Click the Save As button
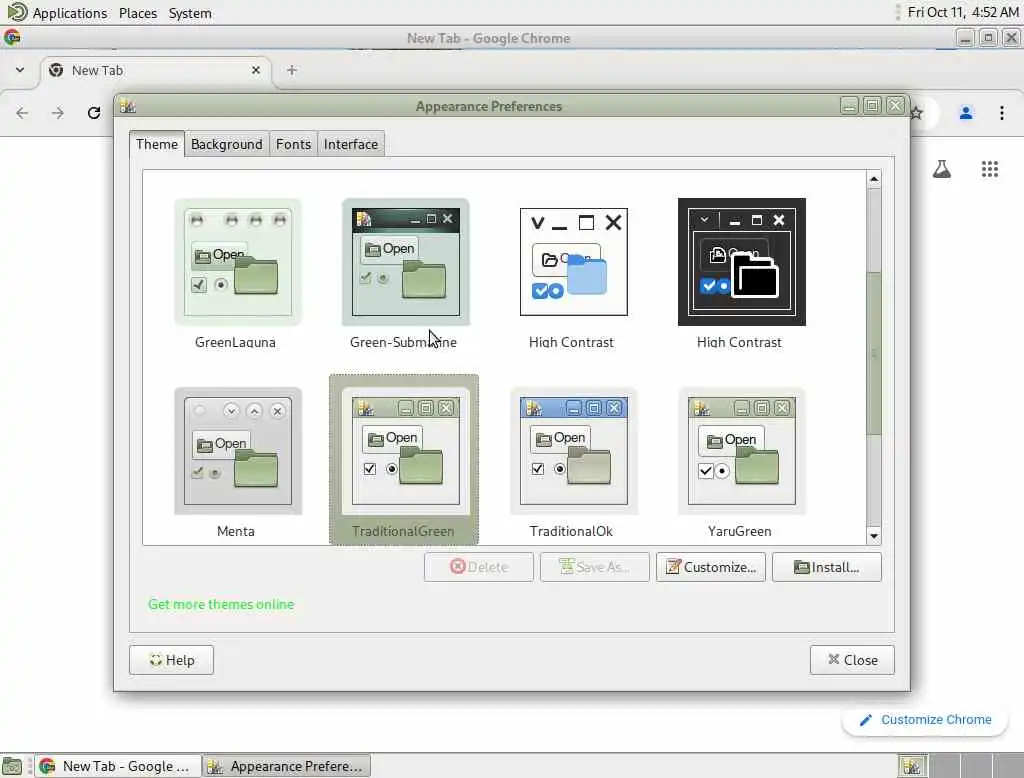This screenshot has width=1024, height=778. pyautogui.click(x=595, y=567)
